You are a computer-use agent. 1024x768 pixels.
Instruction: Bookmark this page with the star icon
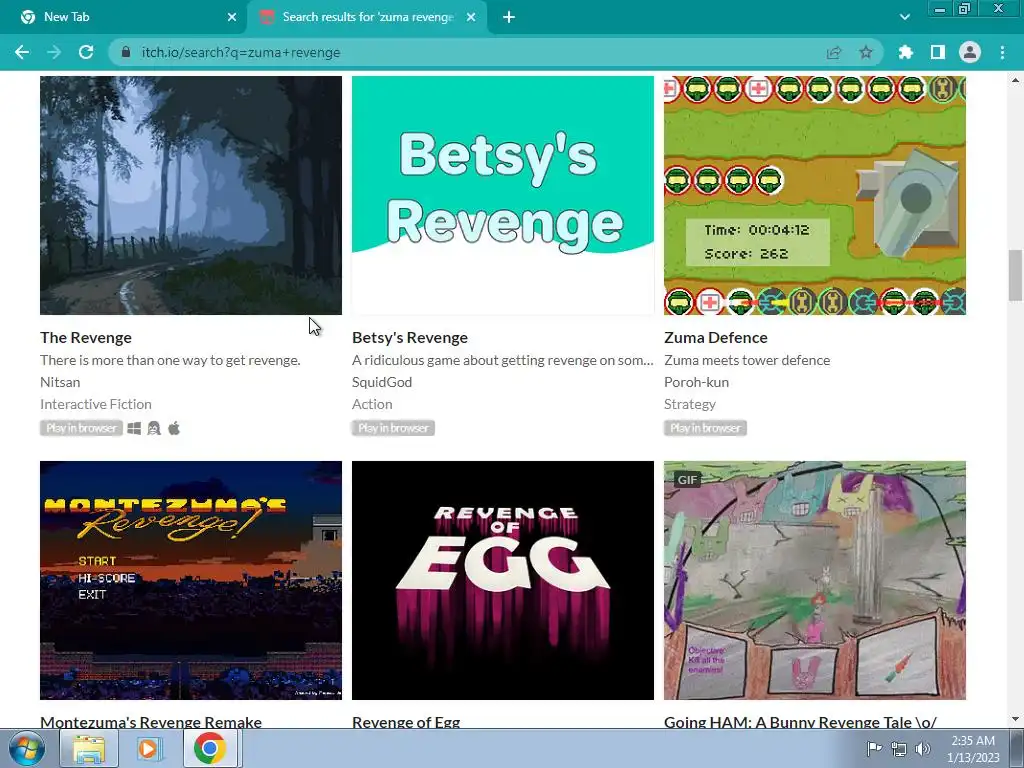pos(866,52)
